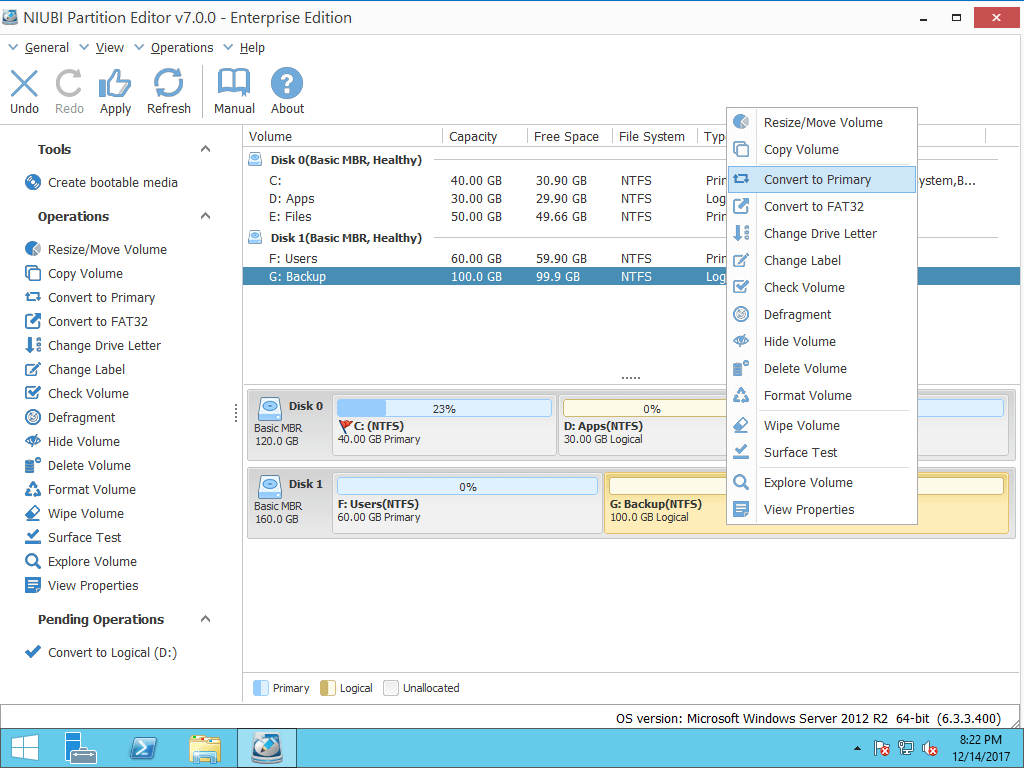Select Defragment in the context menu

tap(822, 315)
